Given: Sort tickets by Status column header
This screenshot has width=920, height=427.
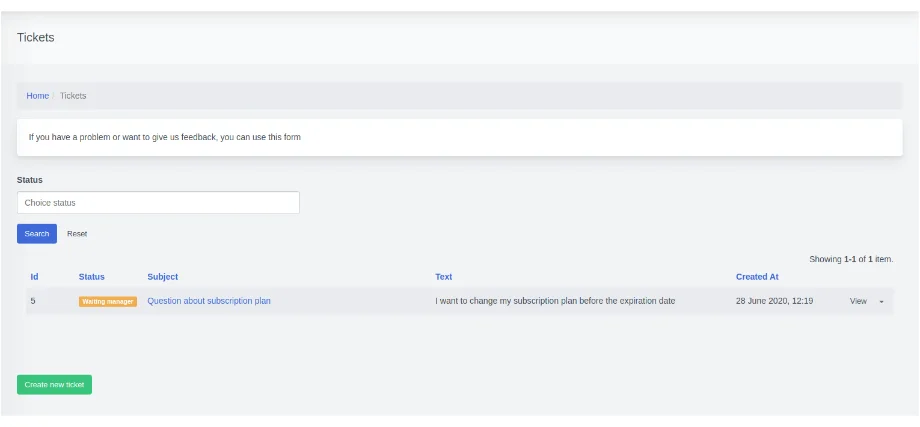Looking at the screenshot, I should 91,277.
